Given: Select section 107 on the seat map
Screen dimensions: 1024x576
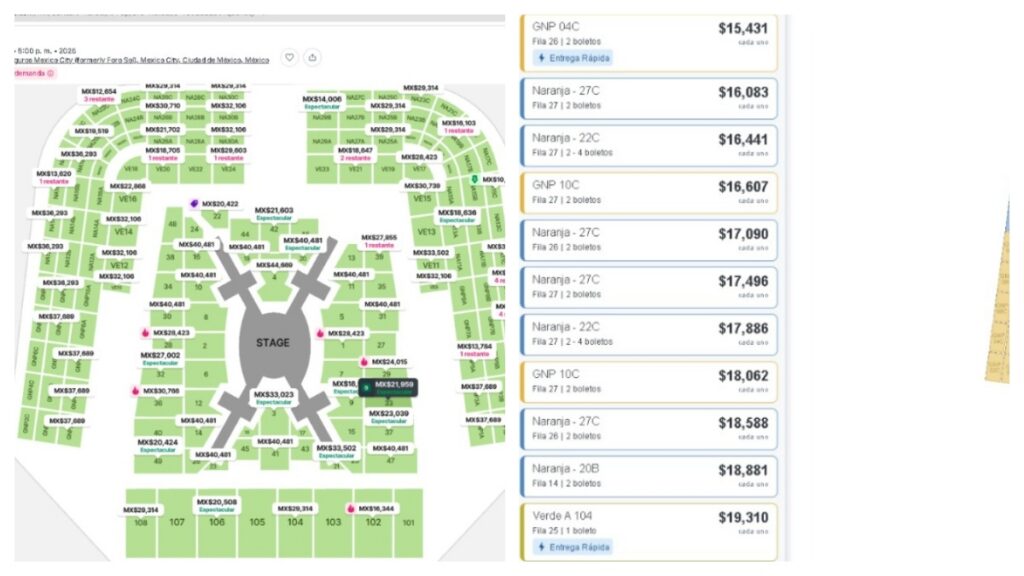Looking at the screenshot, I should coord(177,522).
